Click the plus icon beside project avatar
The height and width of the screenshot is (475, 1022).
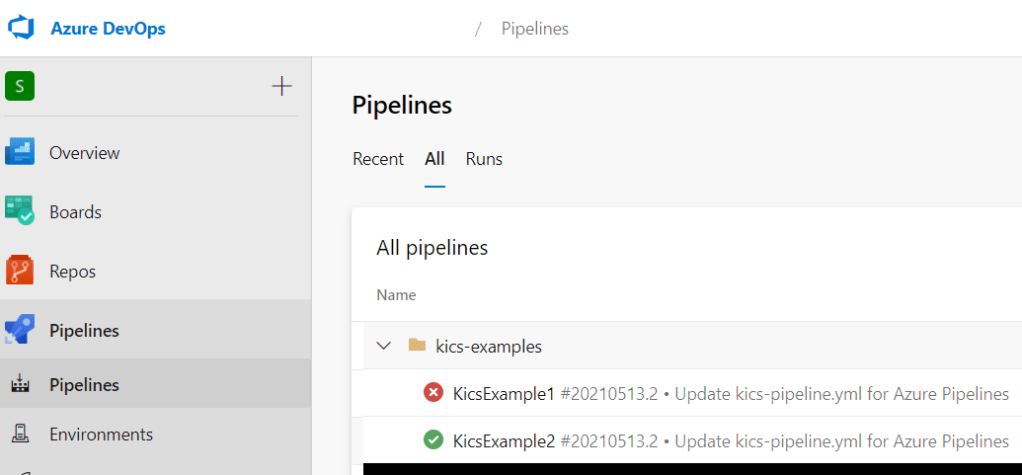click(282, 87)
